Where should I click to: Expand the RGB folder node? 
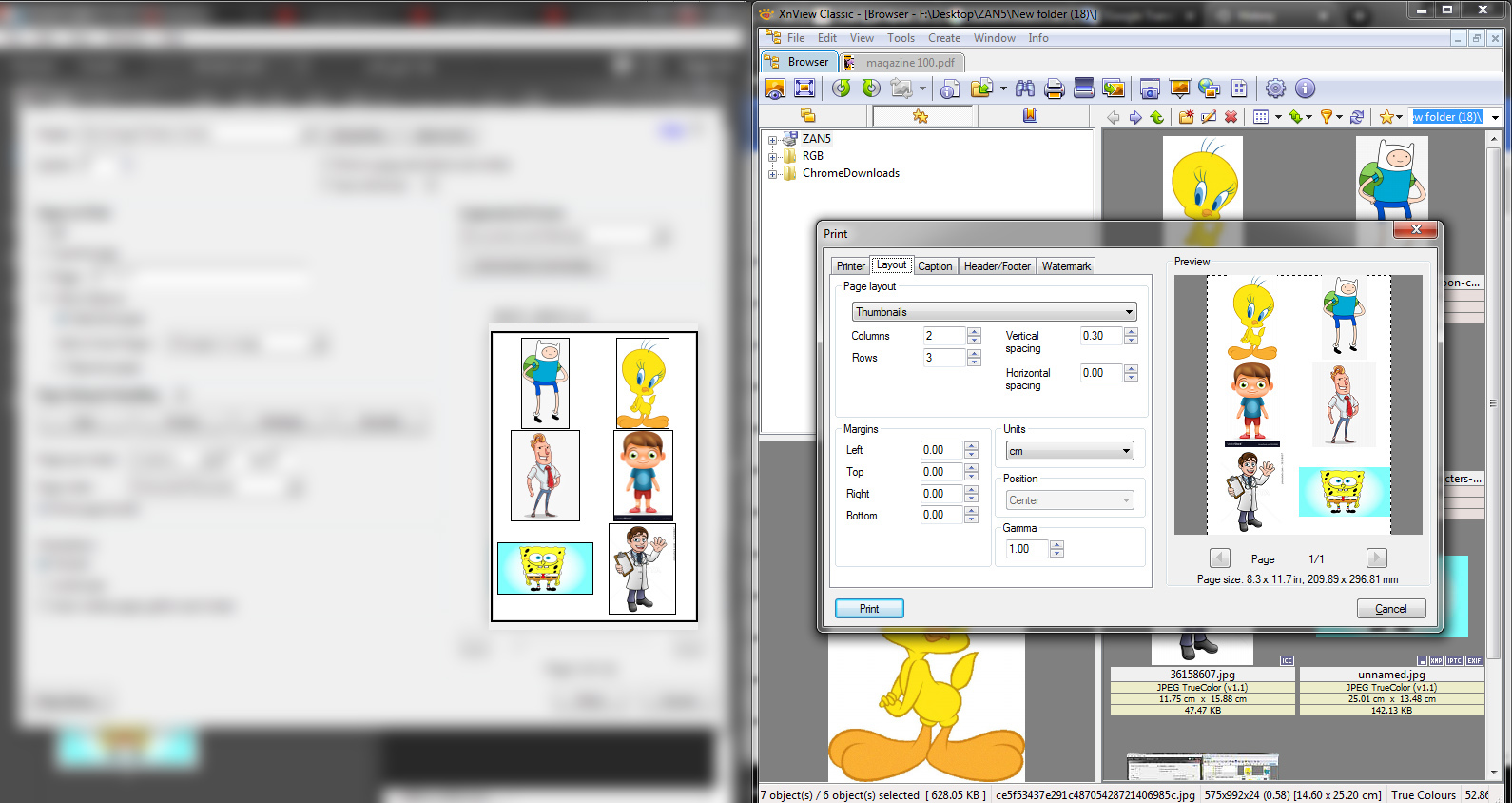point(773,157)
